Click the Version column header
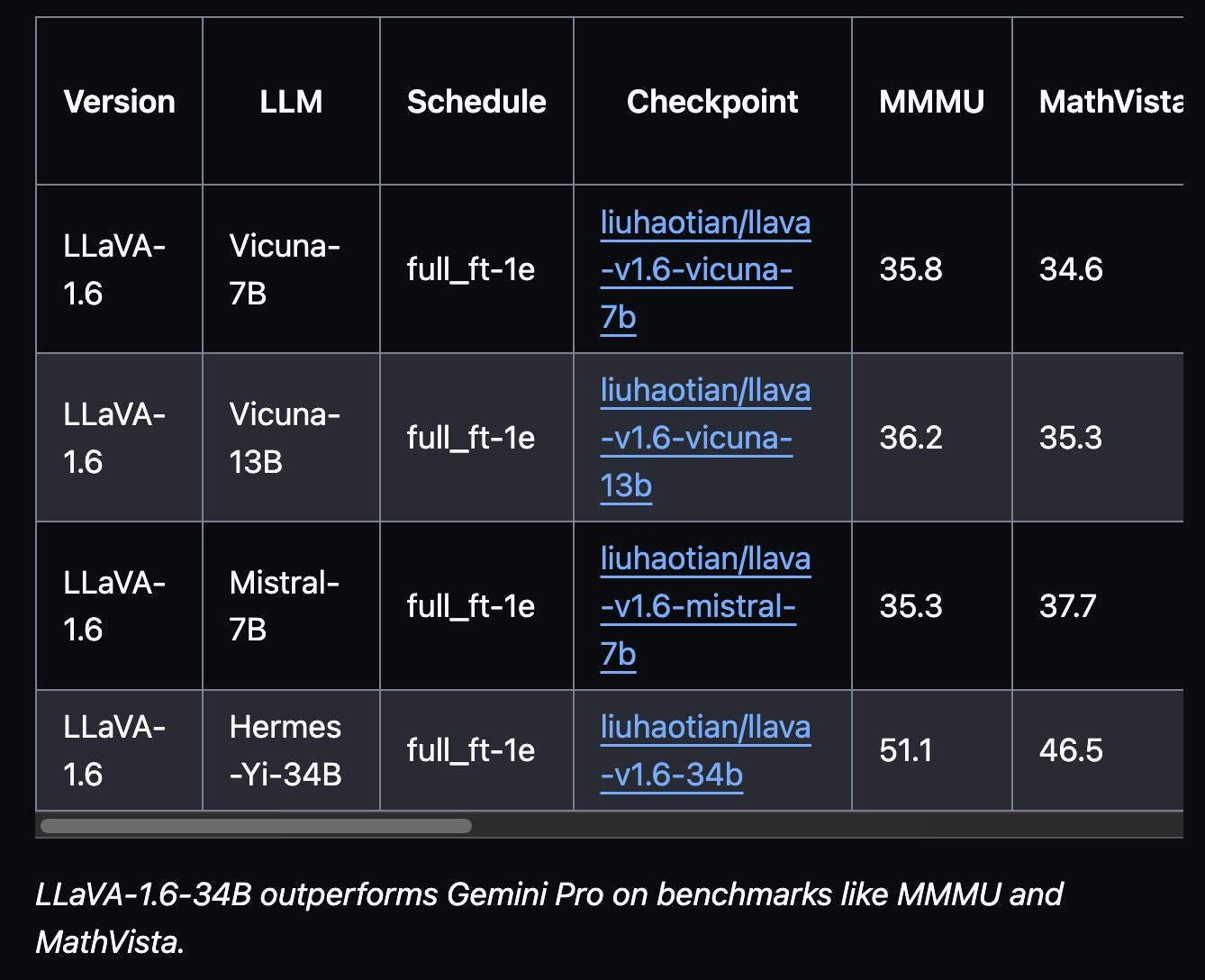Viewport: 1205px width, 980px height. click(119, 102)
